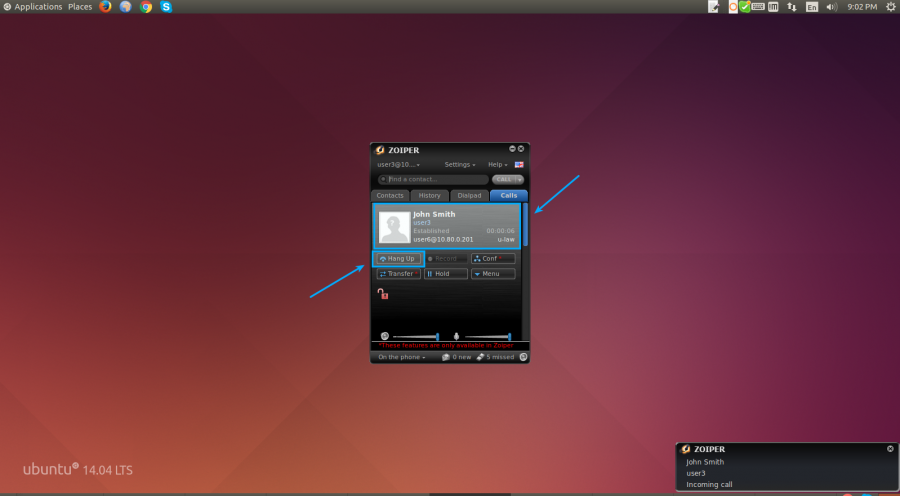Adjust the speaker volume slider
Screen dimensions: 900x496
416,336
